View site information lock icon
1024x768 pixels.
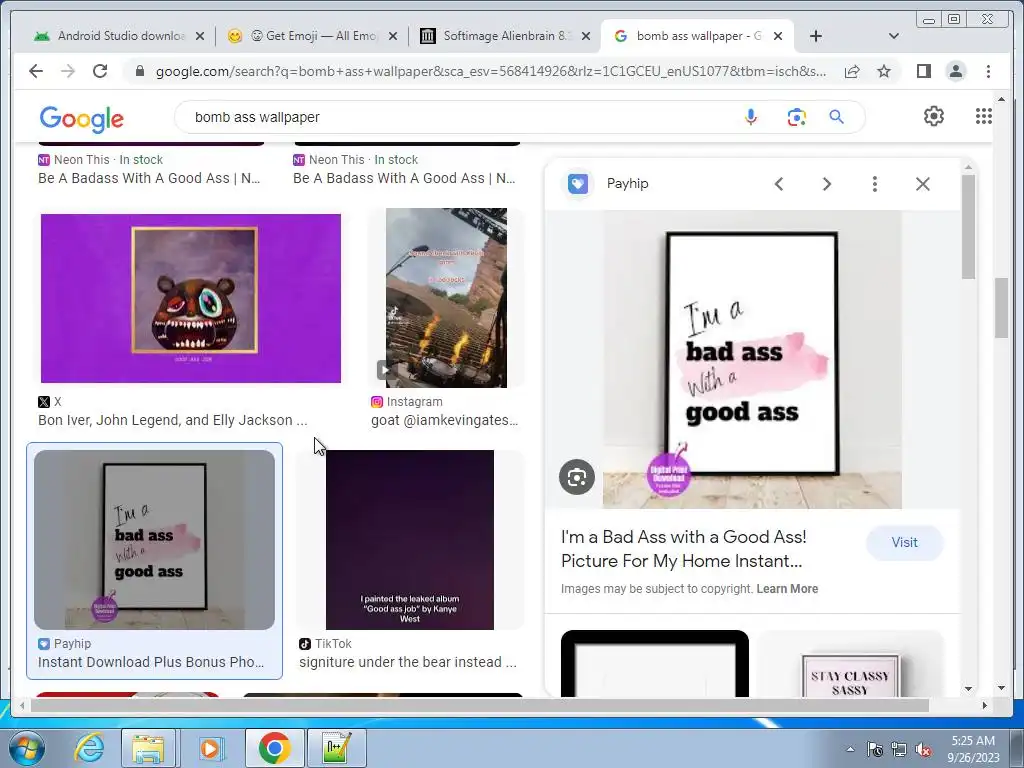(139, 71)
